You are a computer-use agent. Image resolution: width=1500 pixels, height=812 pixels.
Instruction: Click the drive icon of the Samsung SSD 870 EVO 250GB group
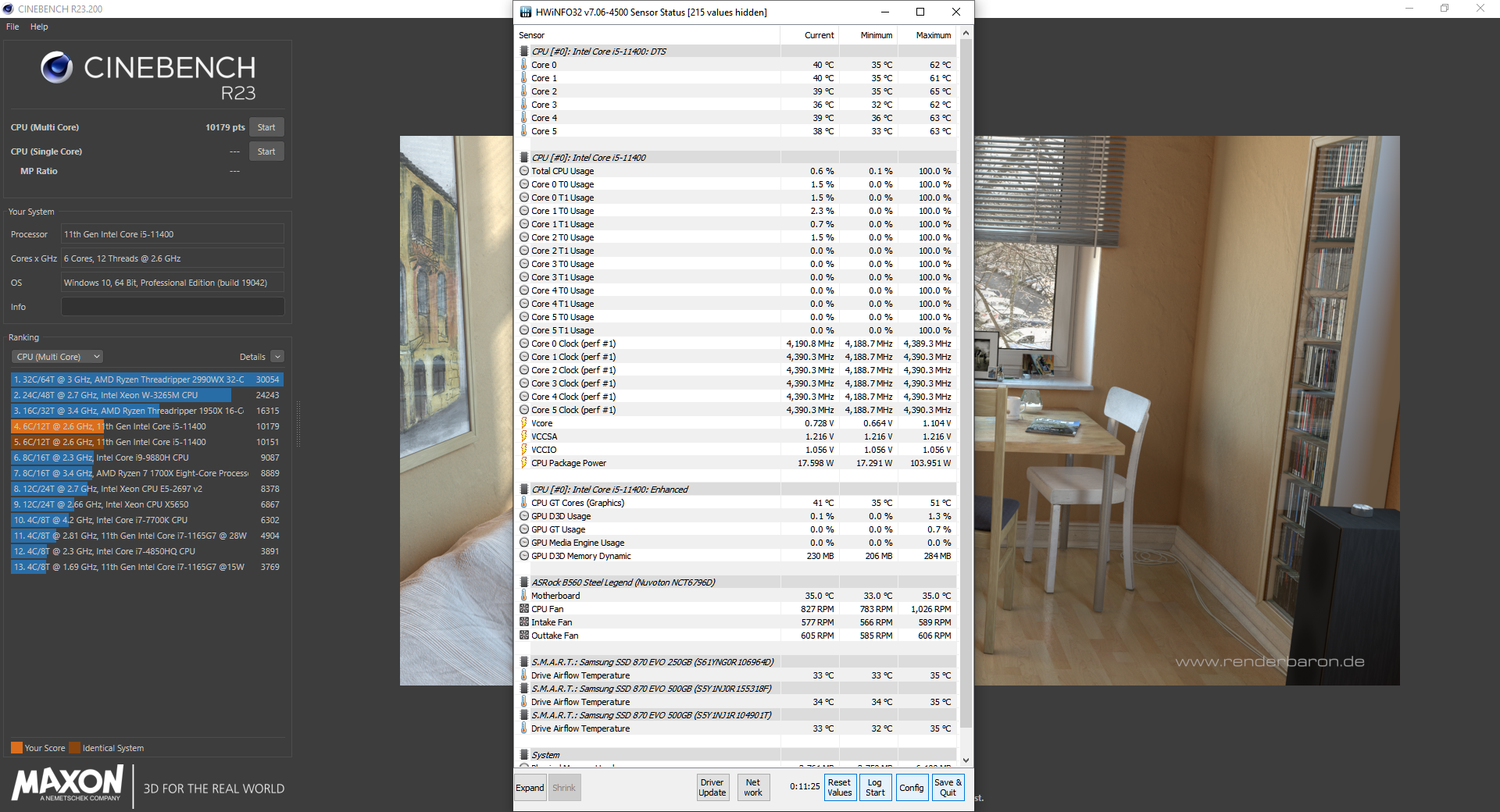pyautogui.click(x=524, y=662)
